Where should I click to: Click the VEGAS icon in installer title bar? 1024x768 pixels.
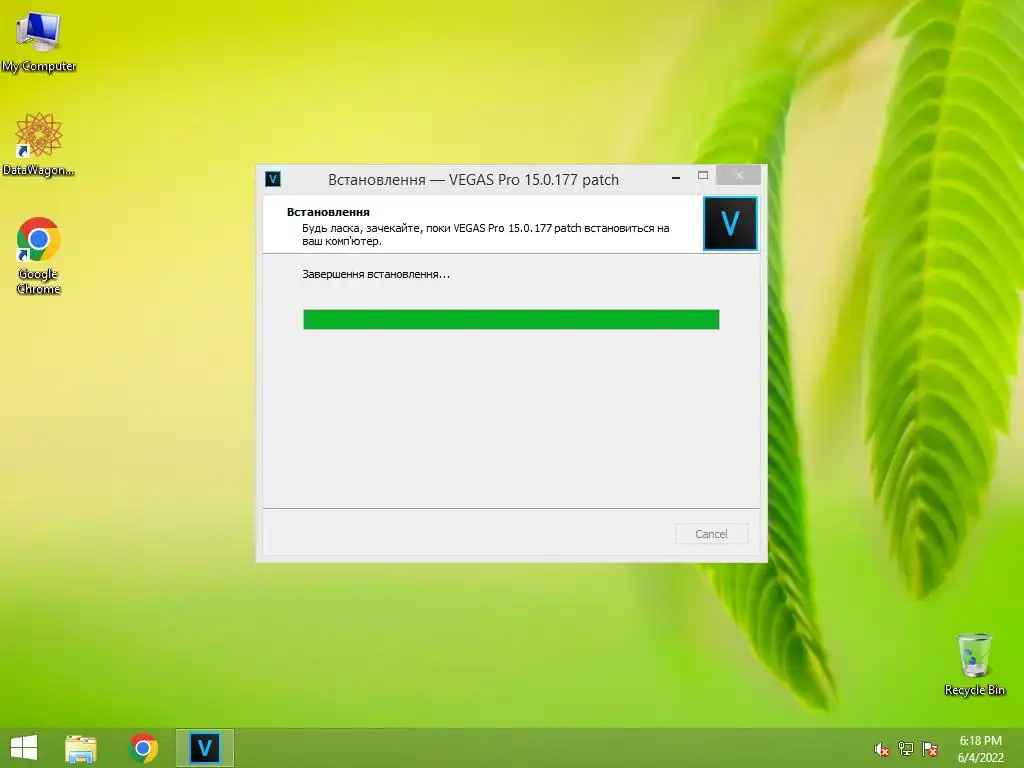click(273, 178)
